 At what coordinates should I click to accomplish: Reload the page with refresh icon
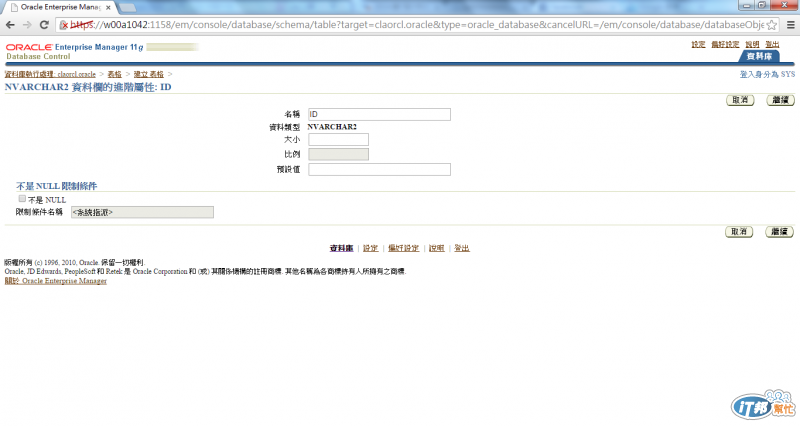44,24
